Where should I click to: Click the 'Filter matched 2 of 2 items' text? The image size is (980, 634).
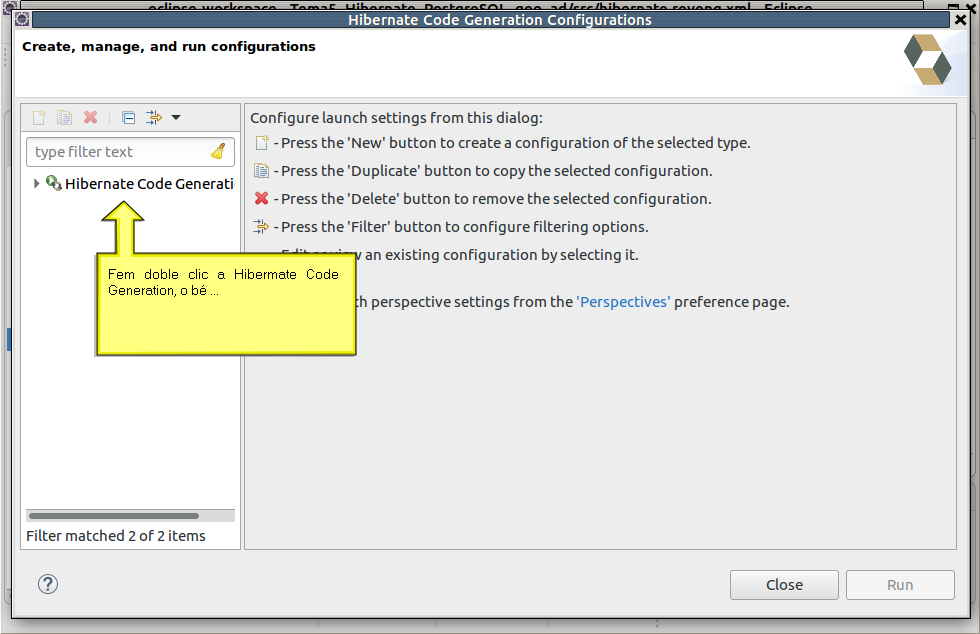point(116,536)
